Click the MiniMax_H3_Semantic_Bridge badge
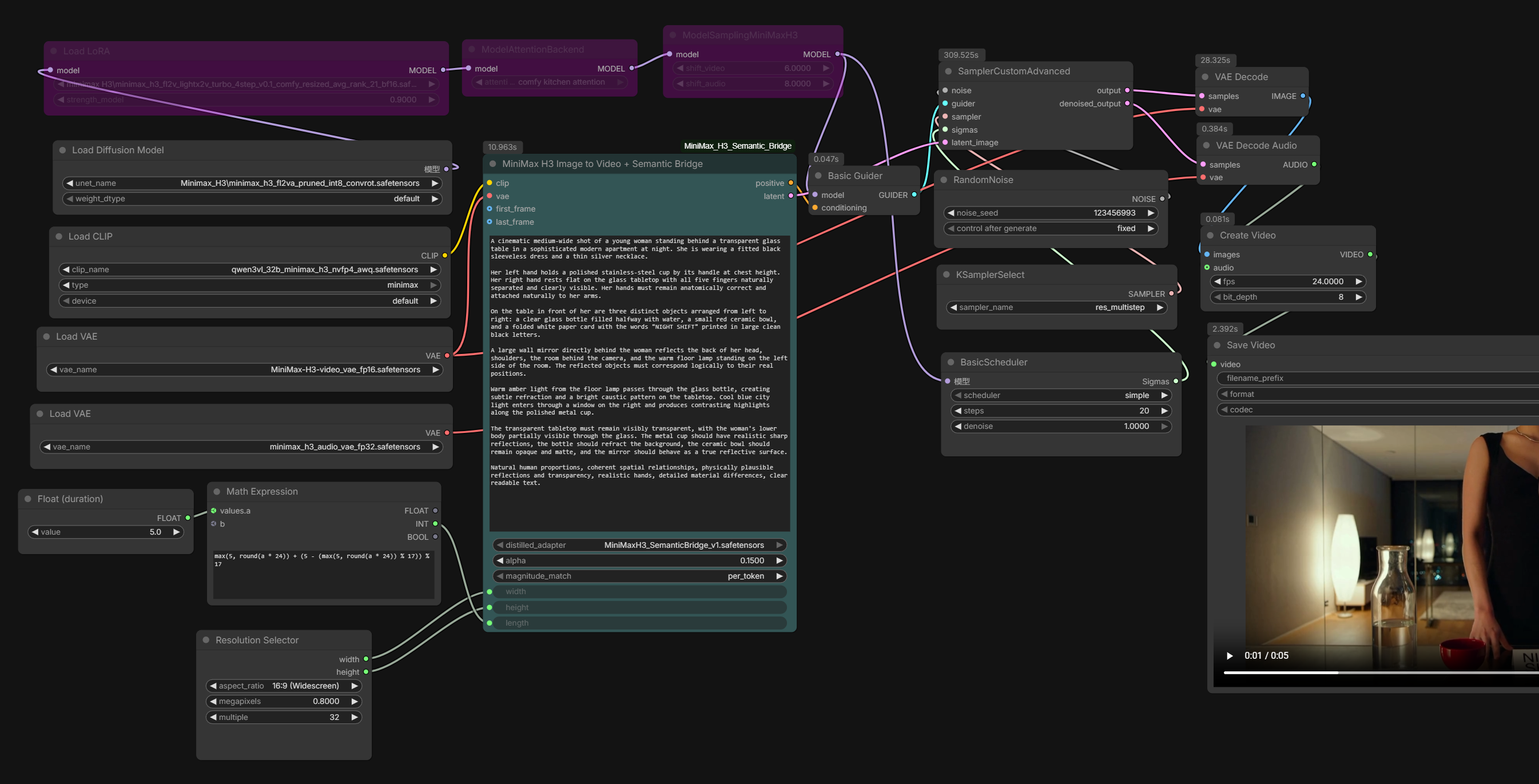The width and height of the screenshot is (1539, 784). 737,146
